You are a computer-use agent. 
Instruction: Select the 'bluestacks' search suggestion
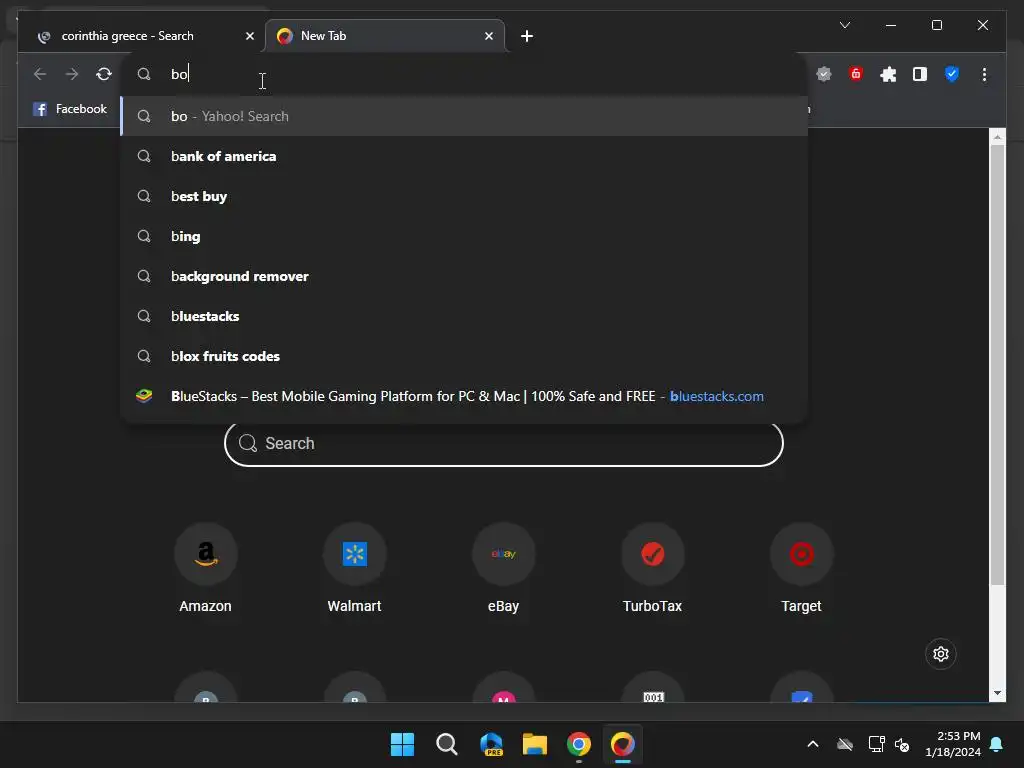pyautogui.click(x=464, y=316)
